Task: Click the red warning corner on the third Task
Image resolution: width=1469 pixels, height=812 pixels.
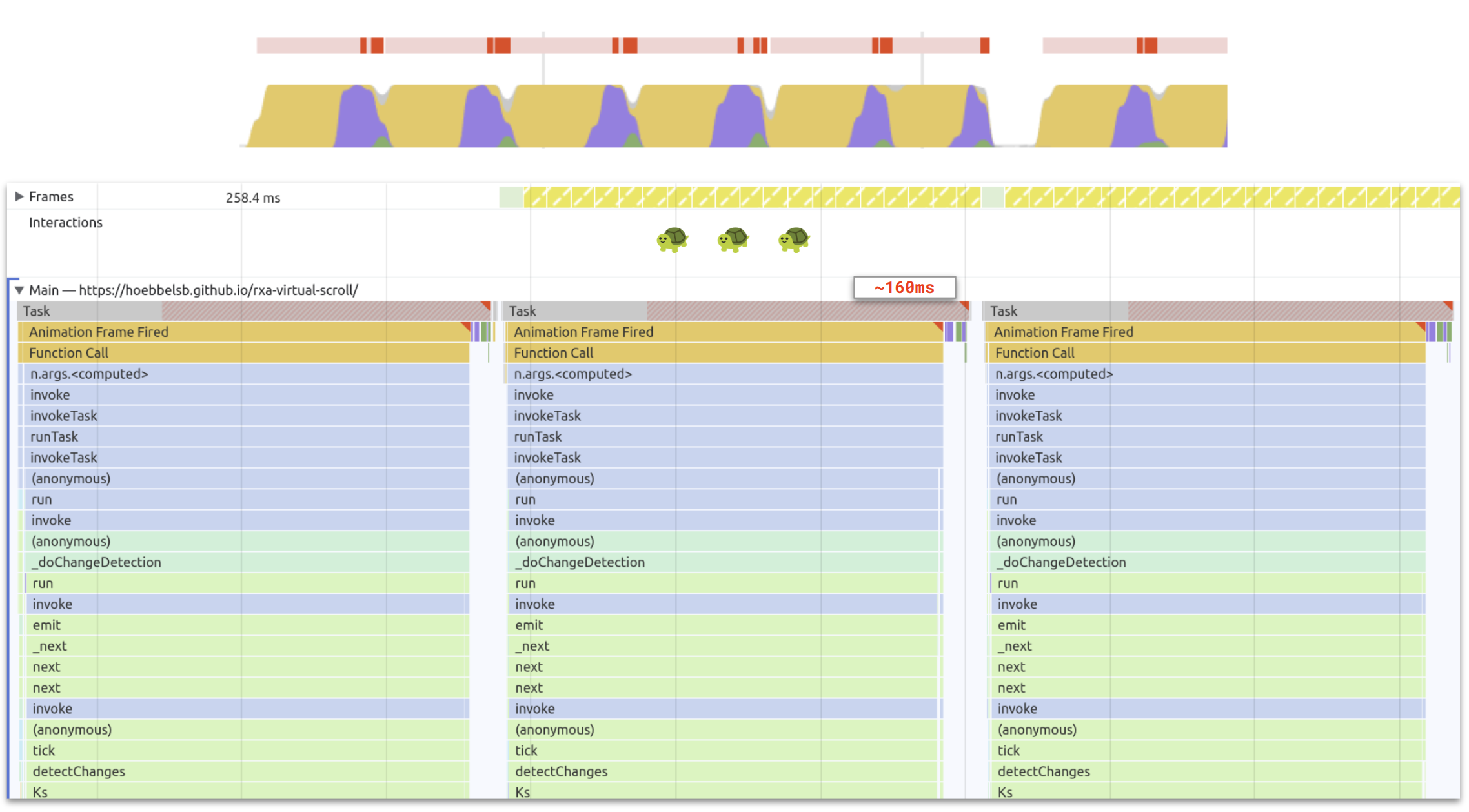Action: click(1448, 305)
